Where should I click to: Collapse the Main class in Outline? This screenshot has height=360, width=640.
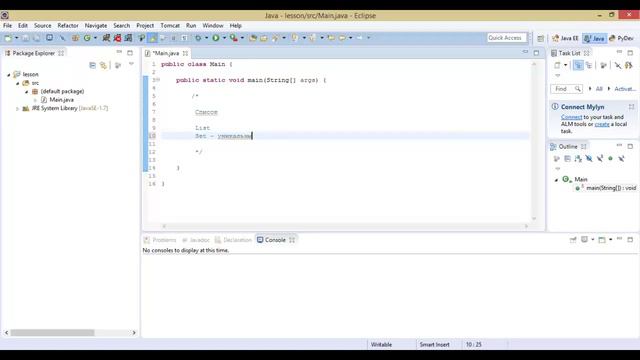pyautogui.click(x=556, y=180)
